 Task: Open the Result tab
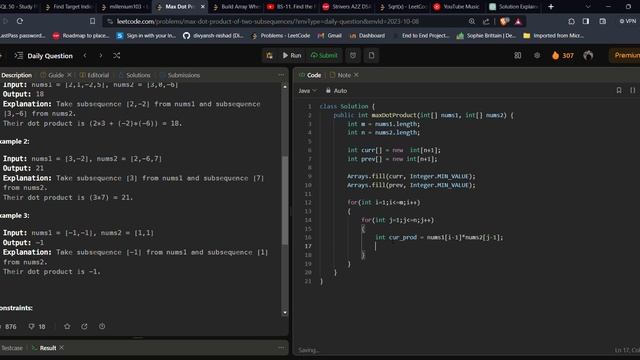pos(44,348)
